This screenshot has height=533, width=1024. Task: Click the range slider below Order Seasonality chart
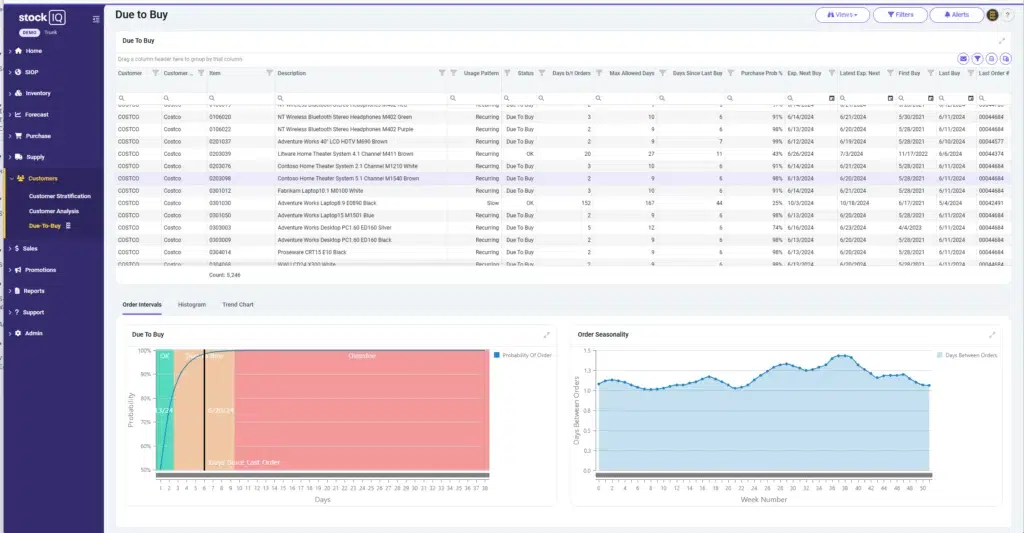pos(763,476)
